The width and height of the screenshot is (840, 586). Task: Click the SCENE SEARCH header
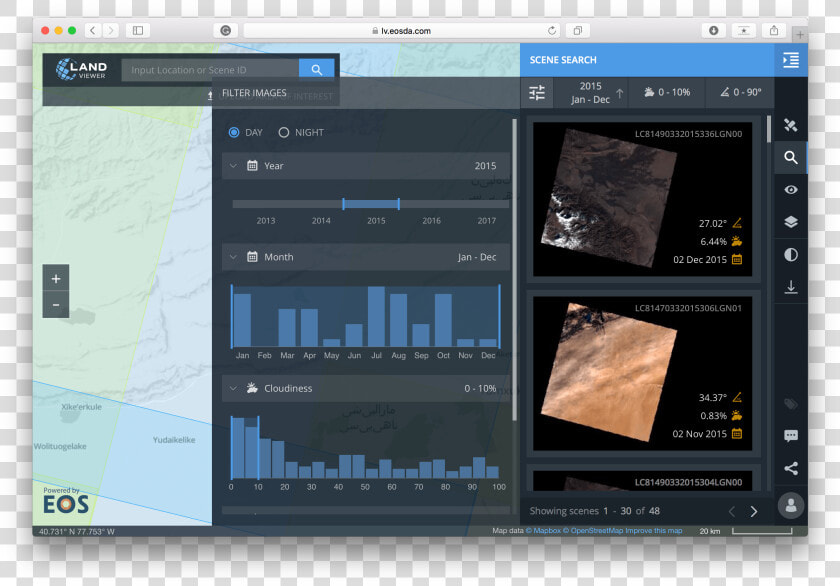(x=562, y=60)
